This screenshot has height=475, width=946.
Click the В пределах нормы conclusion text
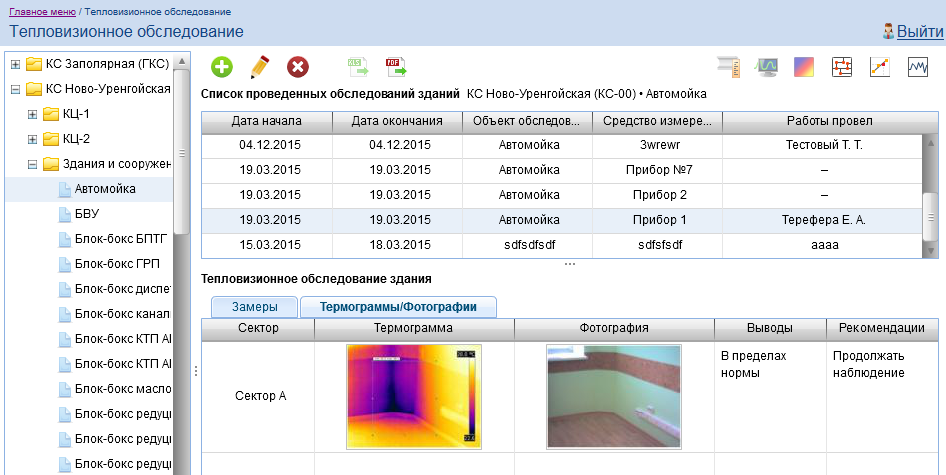tap(754, 365)
